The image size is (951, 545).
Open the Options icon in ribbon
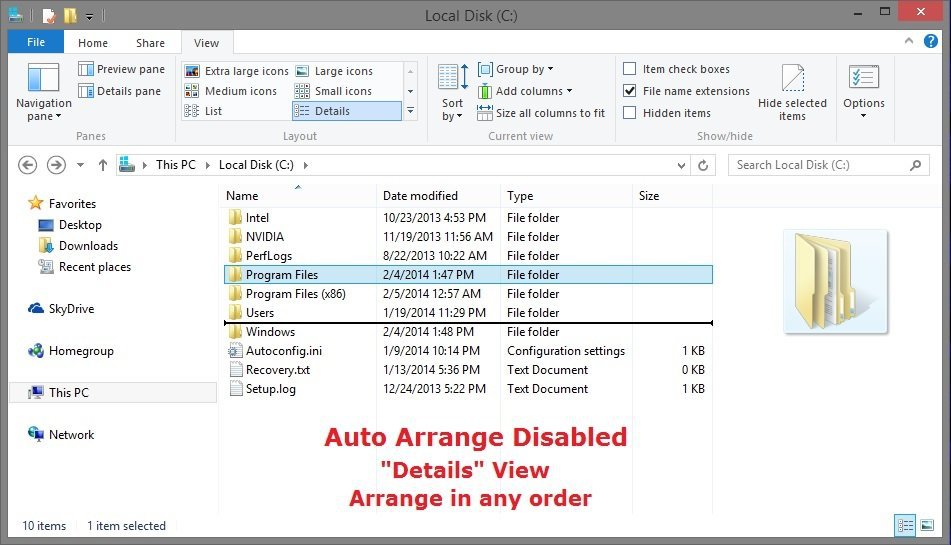(863, 79)
